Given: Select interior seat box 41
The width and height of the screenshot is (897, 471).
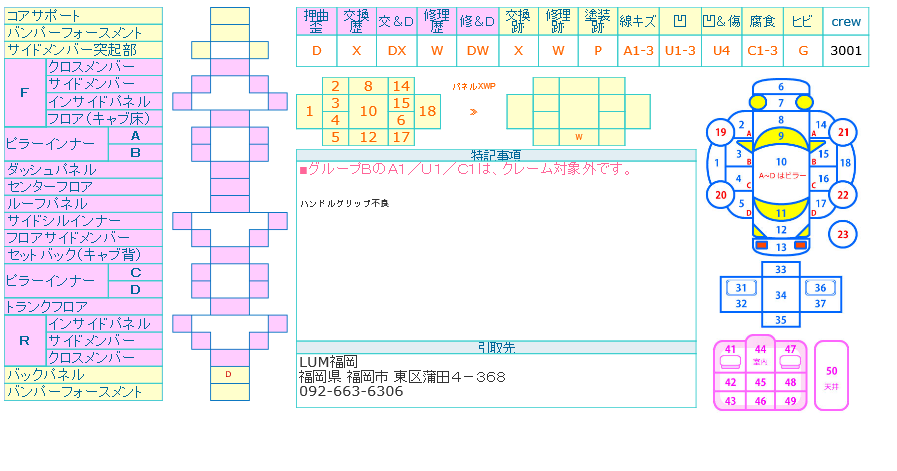Looking at the screenshot, I should (730, 350).
